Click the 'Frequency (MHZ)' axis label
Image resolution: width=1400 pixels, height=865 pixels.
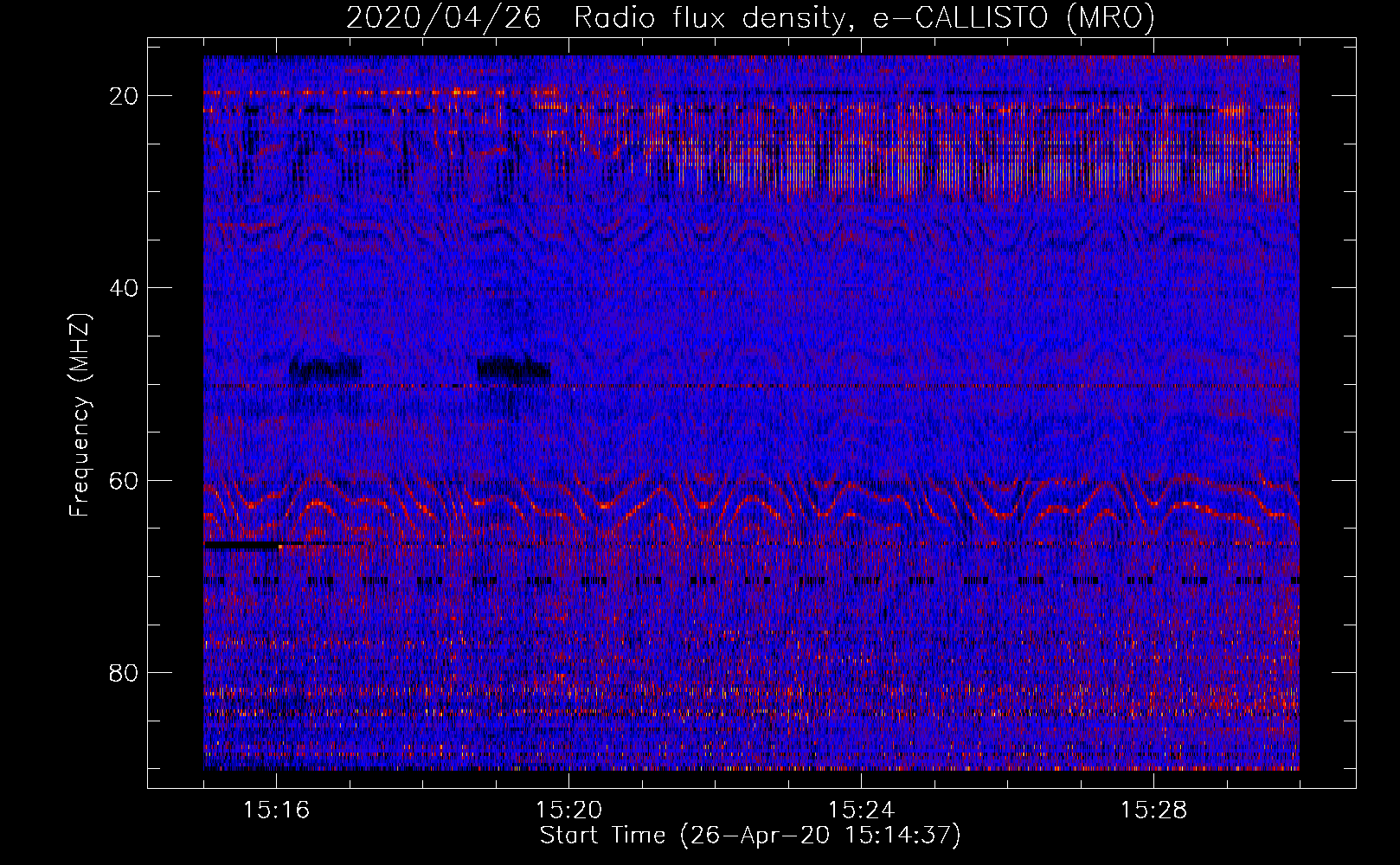pos(80,415)
